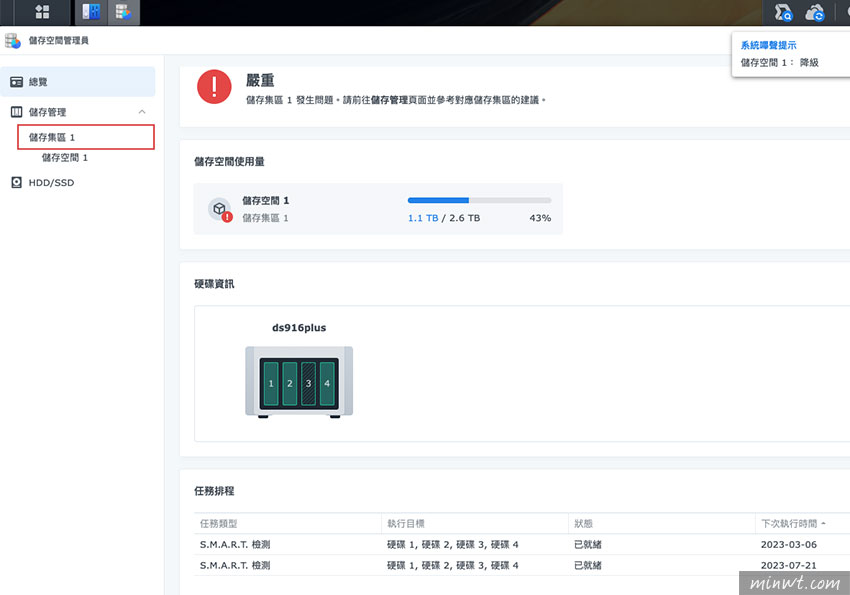Viewport: 850px width, 595px height.
Task: Click the 43% usage value
Action: [x=540, y=218]
